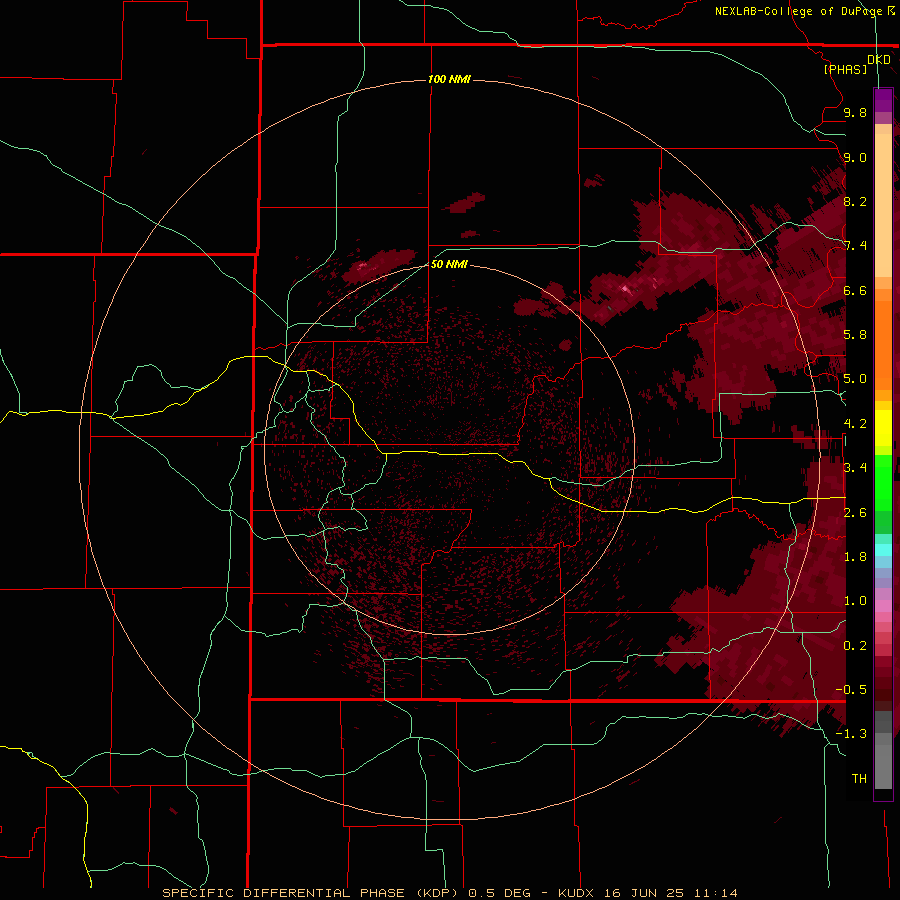Click the bright pink KDP core in the northeast storm
This screenshot has width=900, height=900.
point(626,290)
